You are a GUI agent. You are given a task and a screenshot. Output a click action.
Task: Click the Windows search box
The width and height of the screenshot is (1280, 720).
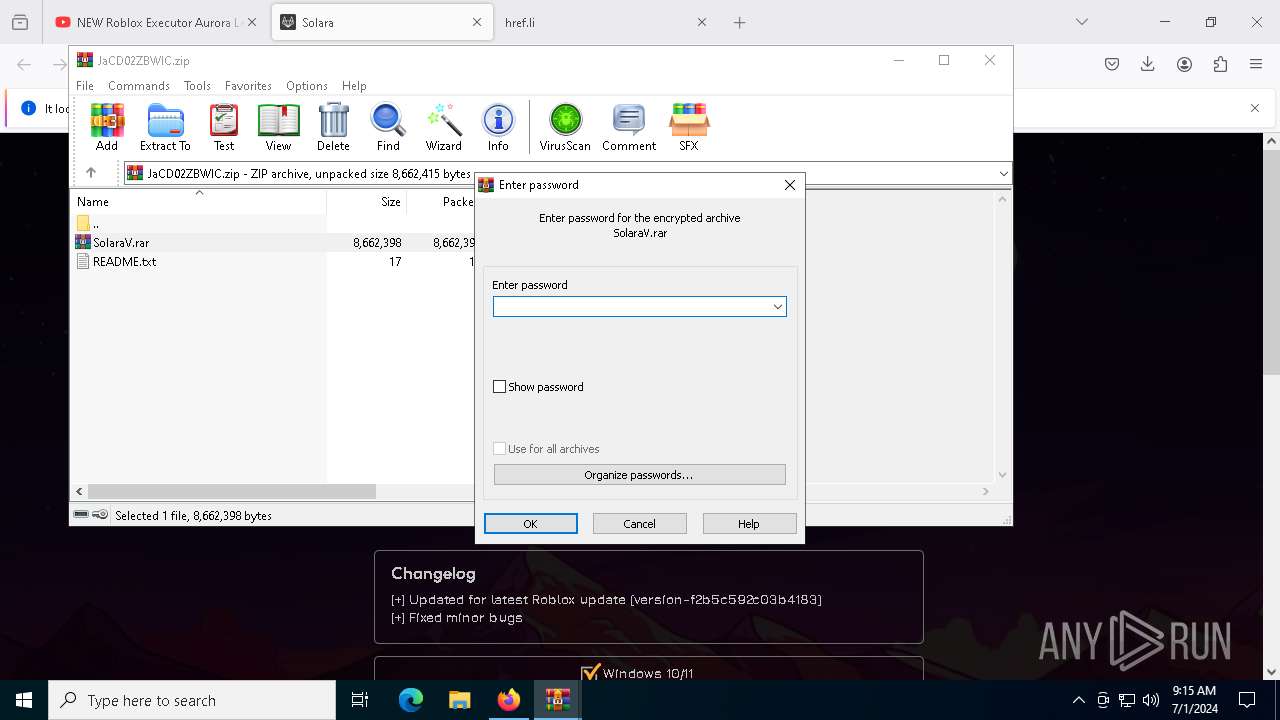[x=192, y=700]
